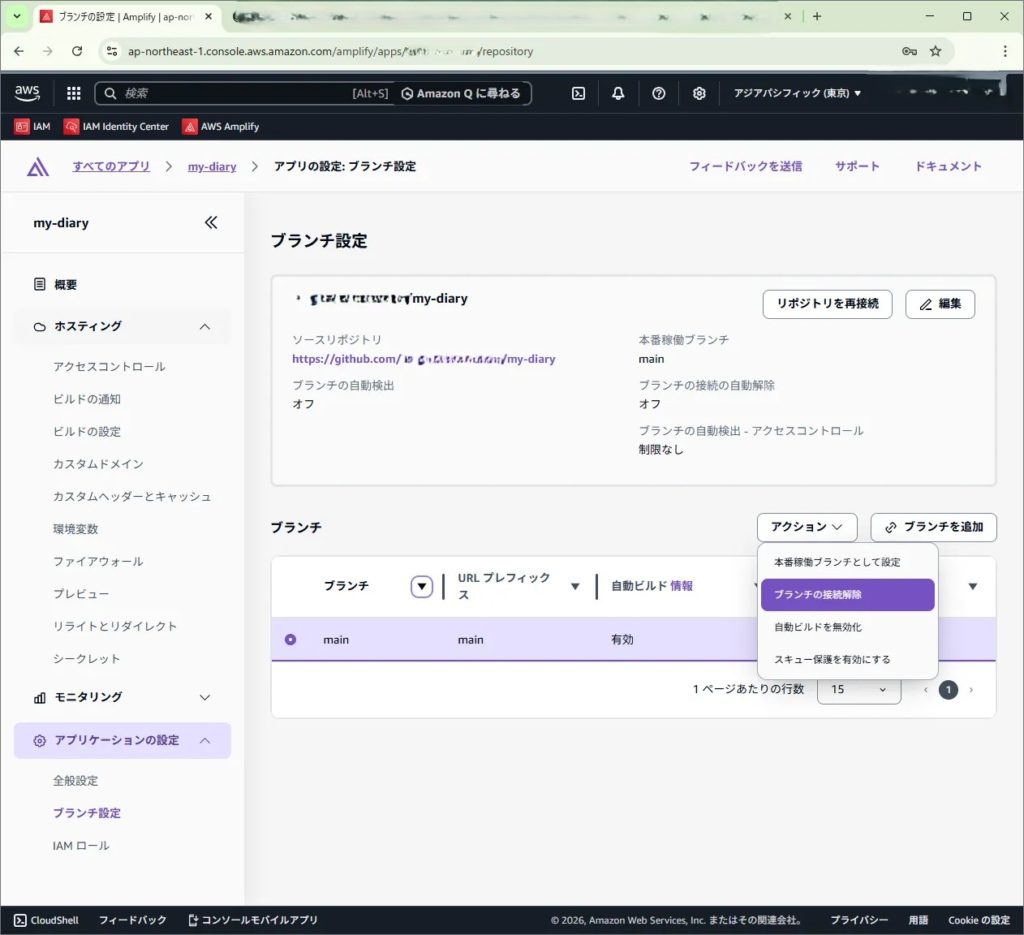Click the ブランチを追加 button
The image size is (1024, 935).
click(933, 526)
